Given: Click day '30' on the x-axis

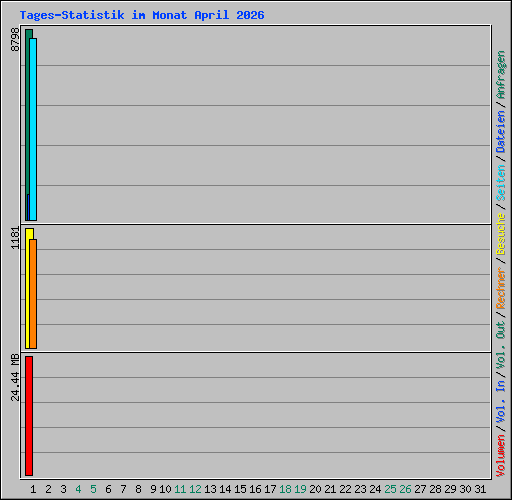Looking at the screenshot, I should tap(465, 489).
